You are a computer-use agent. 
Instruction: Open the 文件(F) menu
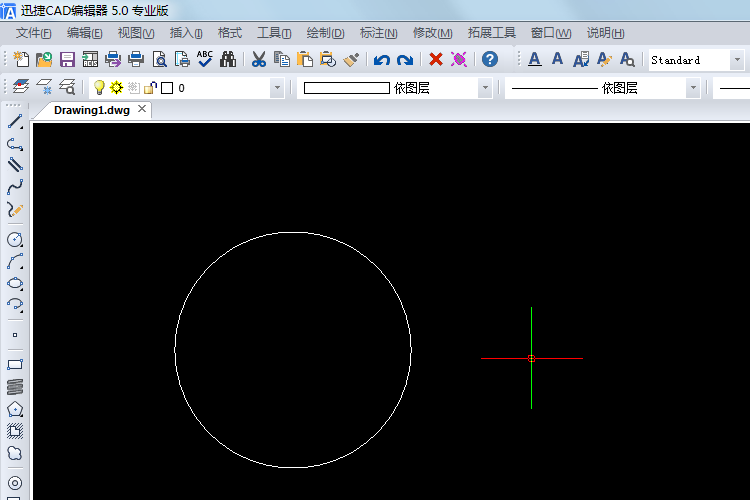33,33
